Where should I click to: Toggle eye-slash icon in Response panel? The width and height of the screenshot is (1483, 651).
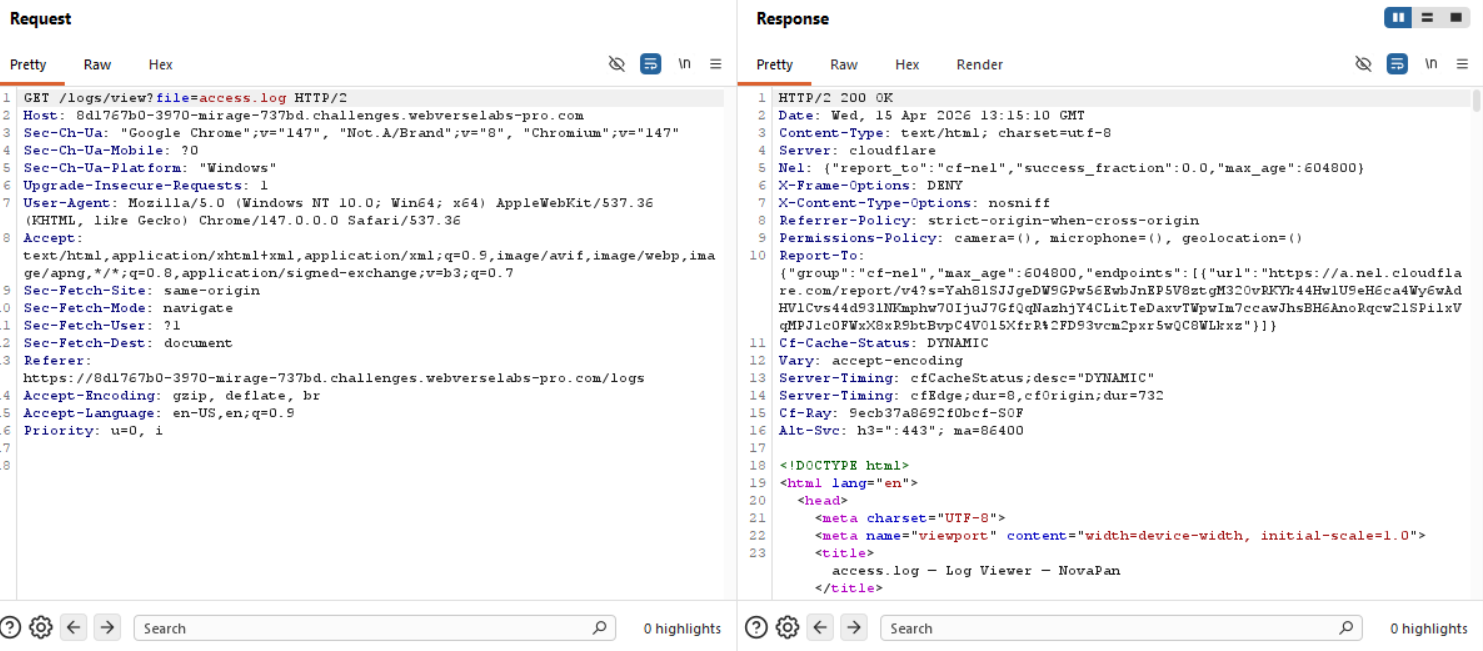[x=1363, y=64]
